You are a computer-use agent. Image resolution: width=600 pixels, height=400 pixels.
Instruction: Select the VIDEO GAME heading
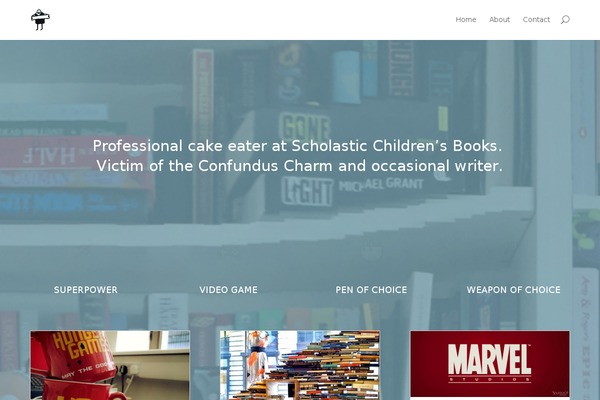click(x=228, y=290)
